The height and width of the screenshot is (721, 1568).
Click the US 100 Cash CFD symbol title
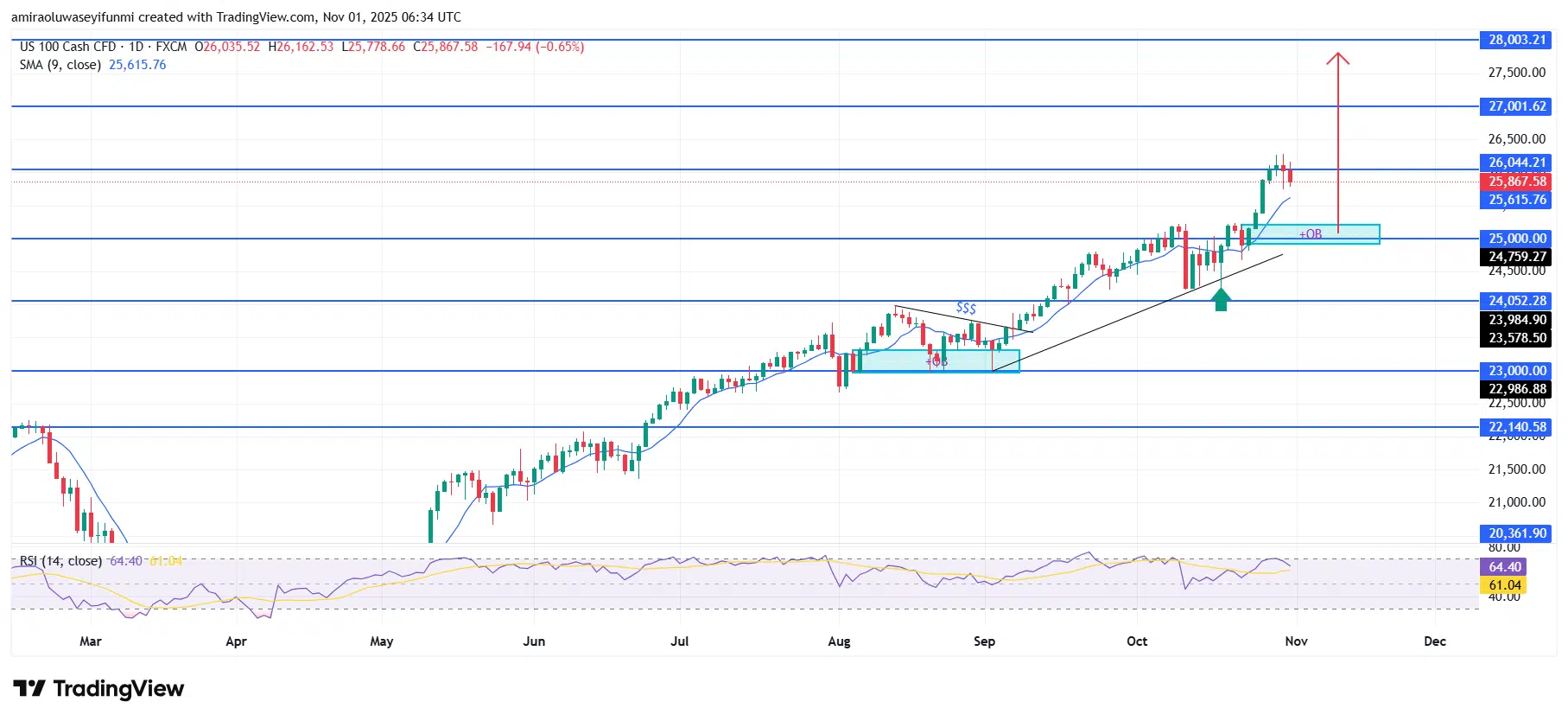67,47
